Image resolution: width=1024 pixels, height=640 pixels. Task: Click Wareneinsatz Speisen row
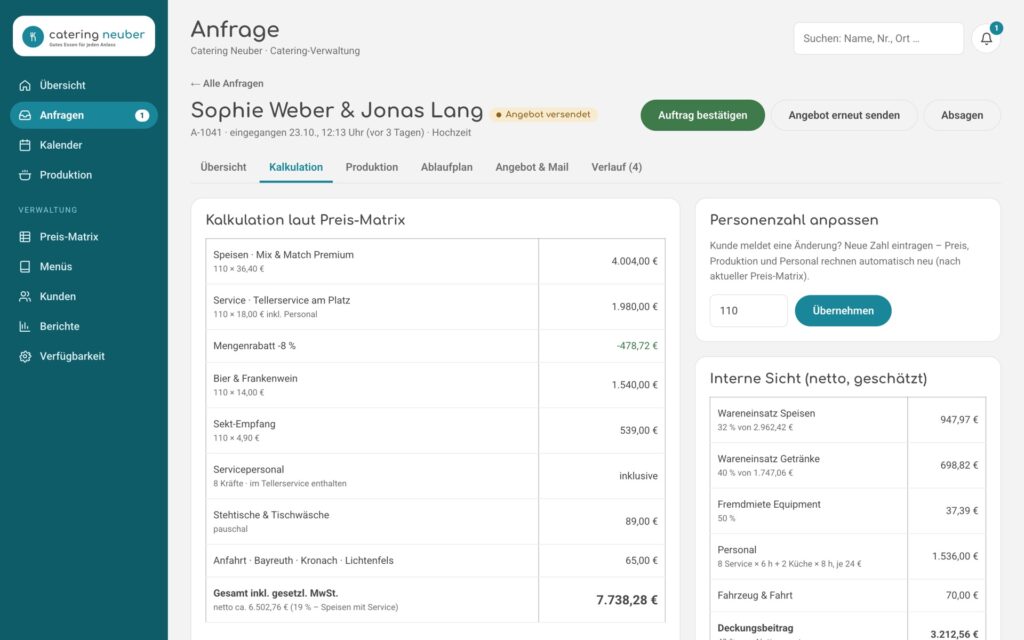[848, 420]
